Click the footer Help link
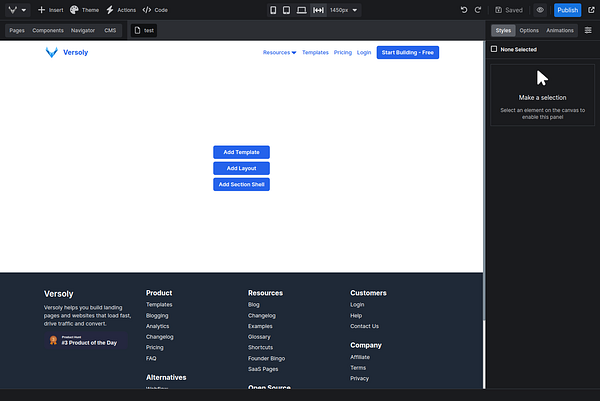 [356, 316]
